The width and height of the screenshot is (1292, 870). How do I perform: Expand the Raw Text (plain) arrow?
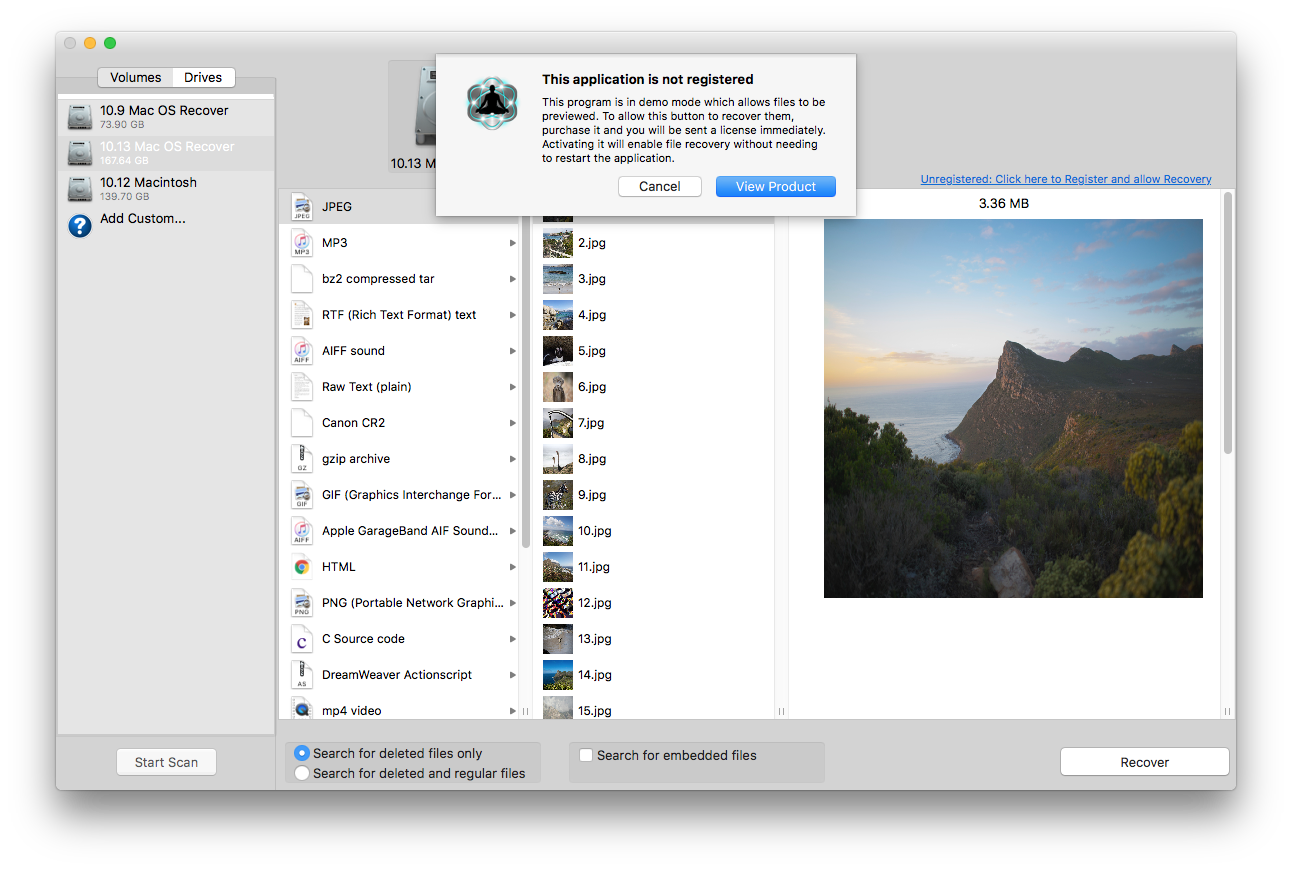pos(513,387)
